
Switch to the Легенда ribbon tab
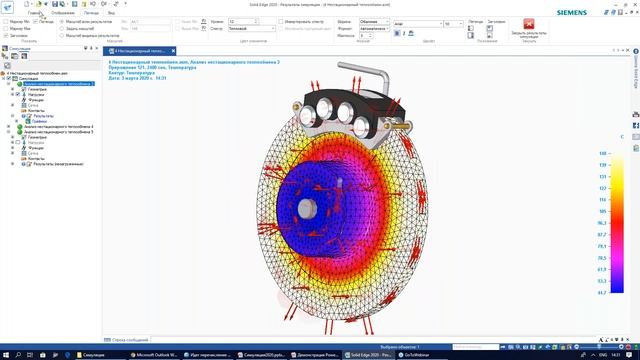tap(91, 13)
